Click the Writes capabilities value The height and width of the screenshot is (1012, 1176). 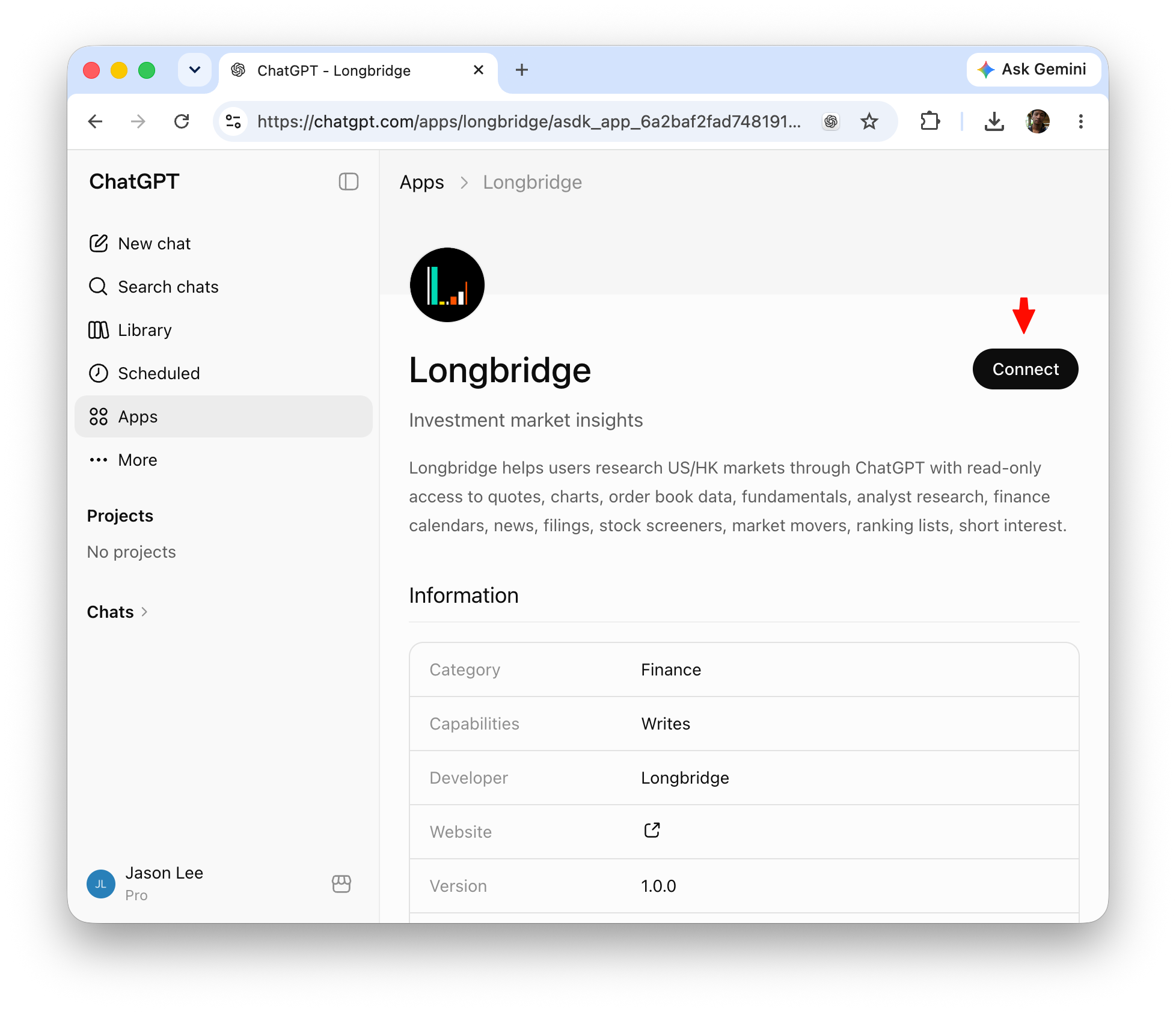(666, 724)
